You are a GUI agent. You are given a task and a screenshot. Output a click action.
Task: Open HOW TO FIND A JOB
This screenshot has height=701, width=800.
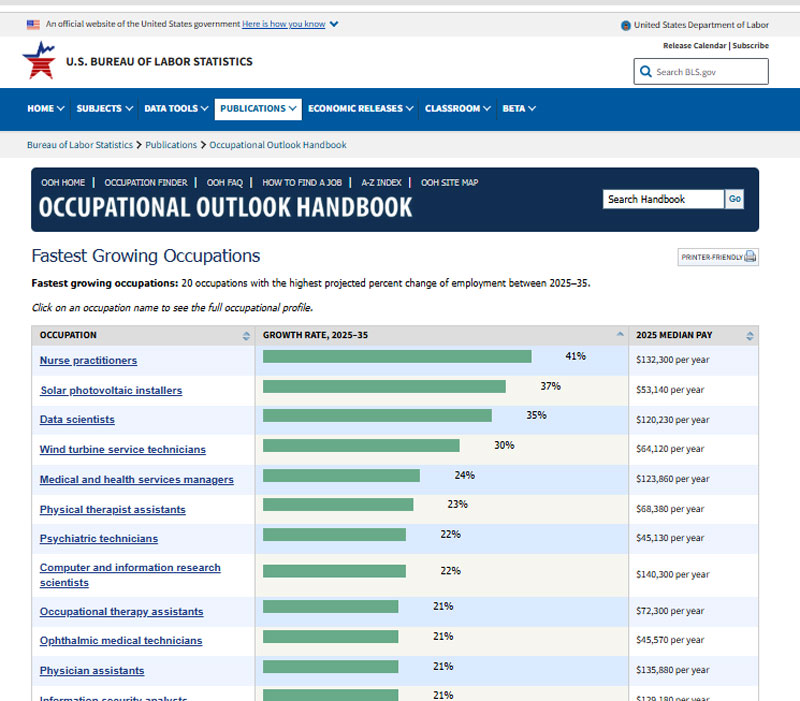302,183
